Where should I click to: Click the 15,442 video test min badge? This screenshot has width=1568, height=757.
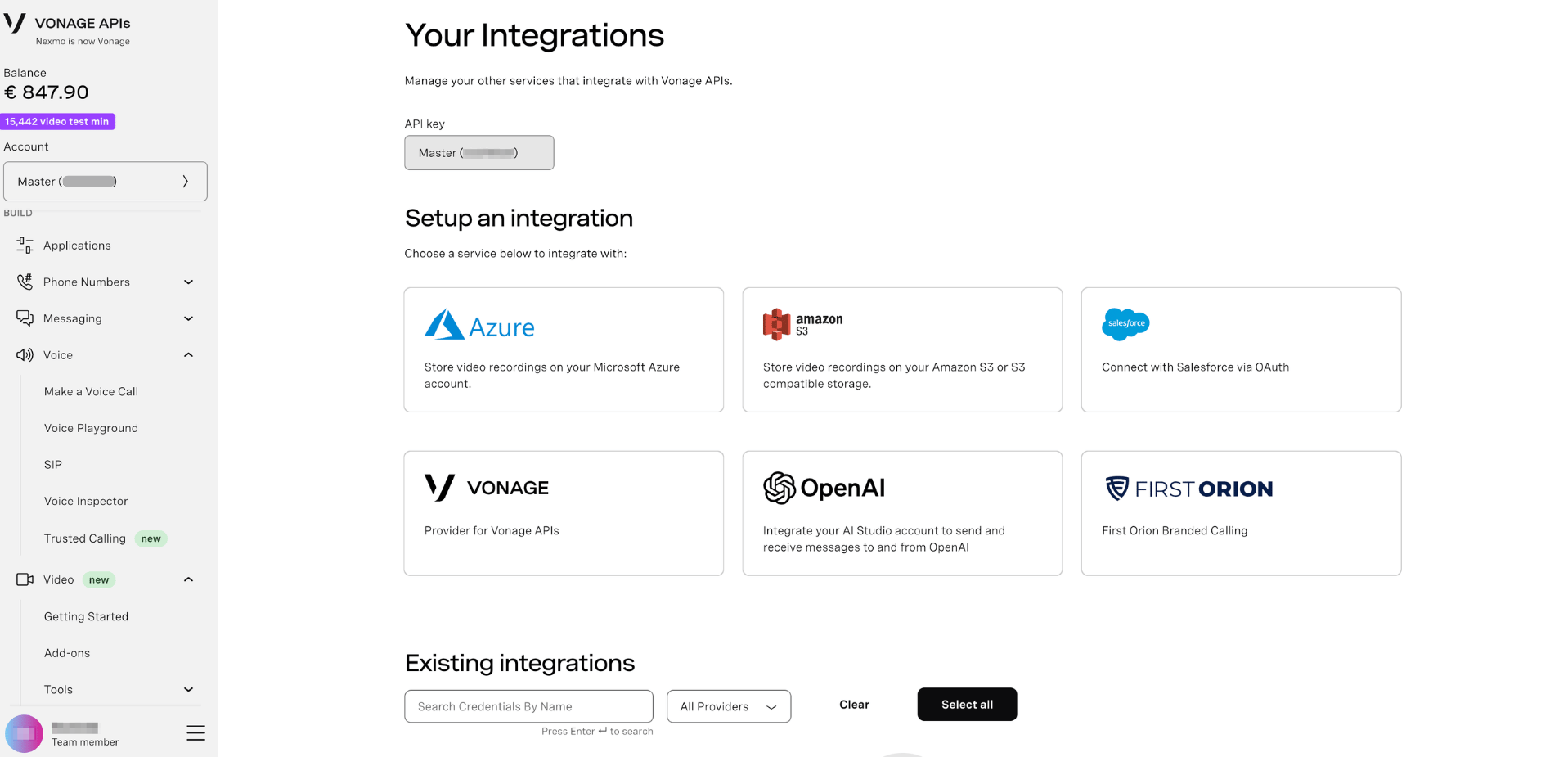tap(57, 122)
